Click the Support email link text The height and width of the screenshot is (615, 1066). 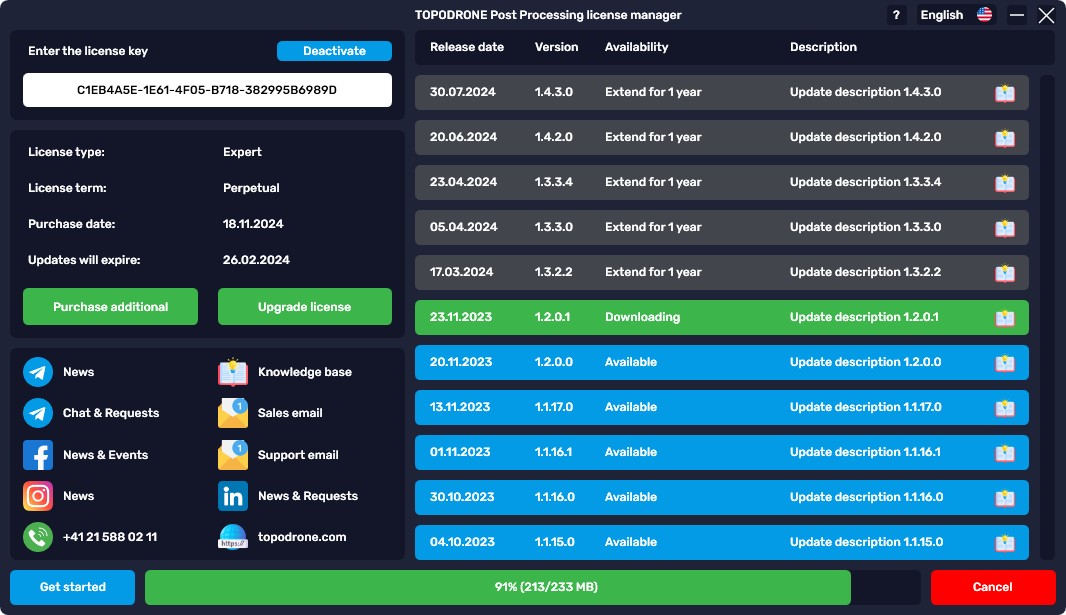pyautogui.click(x=298, y=455)
